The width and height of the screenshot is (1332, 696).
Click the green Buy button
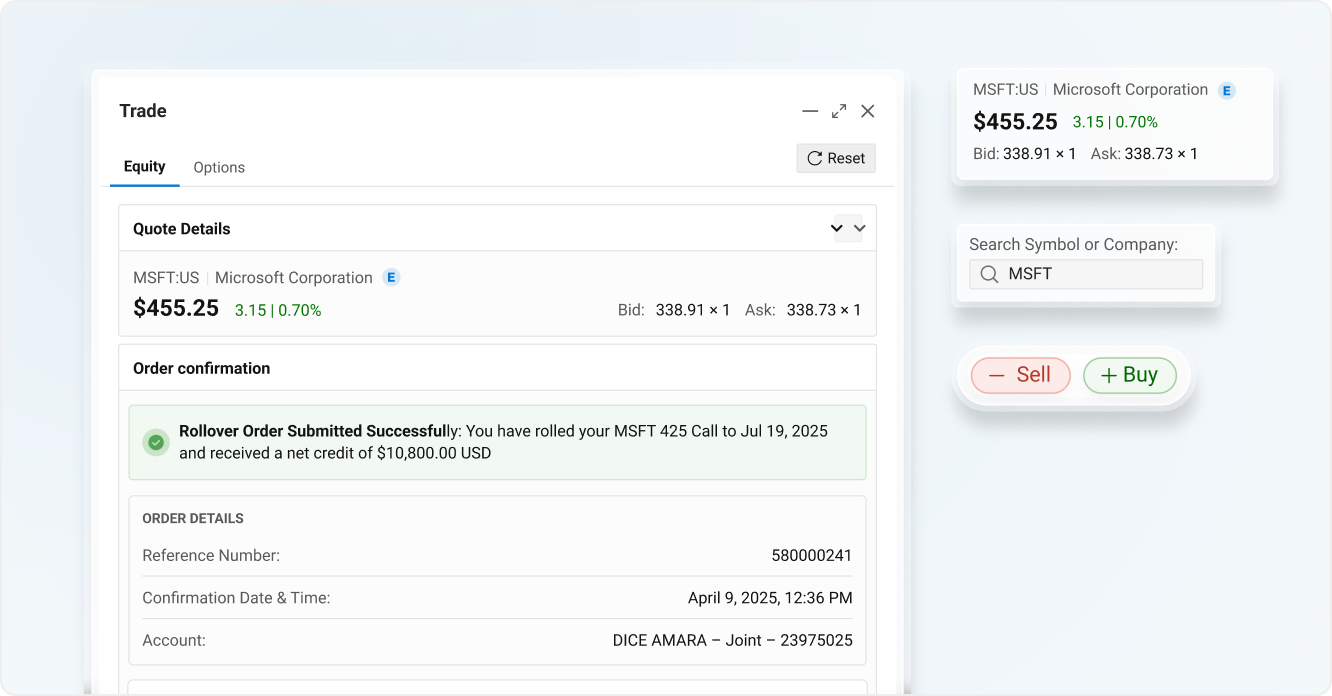[x=1129, y=375]
